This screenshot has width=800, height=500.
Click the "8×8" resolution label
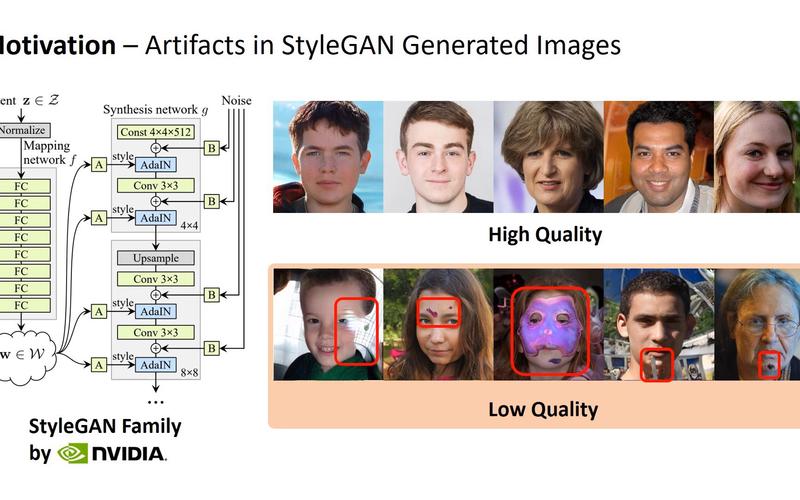pyautogui.click(x=189, y=372)
